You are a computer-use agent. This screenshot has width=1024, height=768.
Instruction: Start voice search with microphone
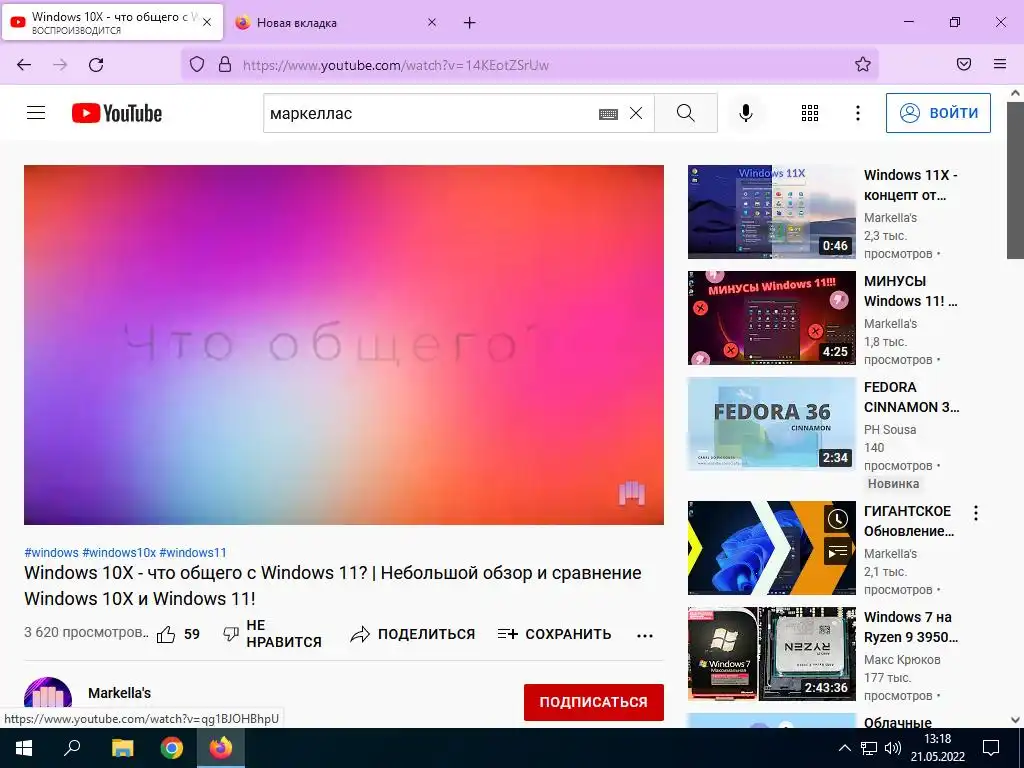(746, 113)
